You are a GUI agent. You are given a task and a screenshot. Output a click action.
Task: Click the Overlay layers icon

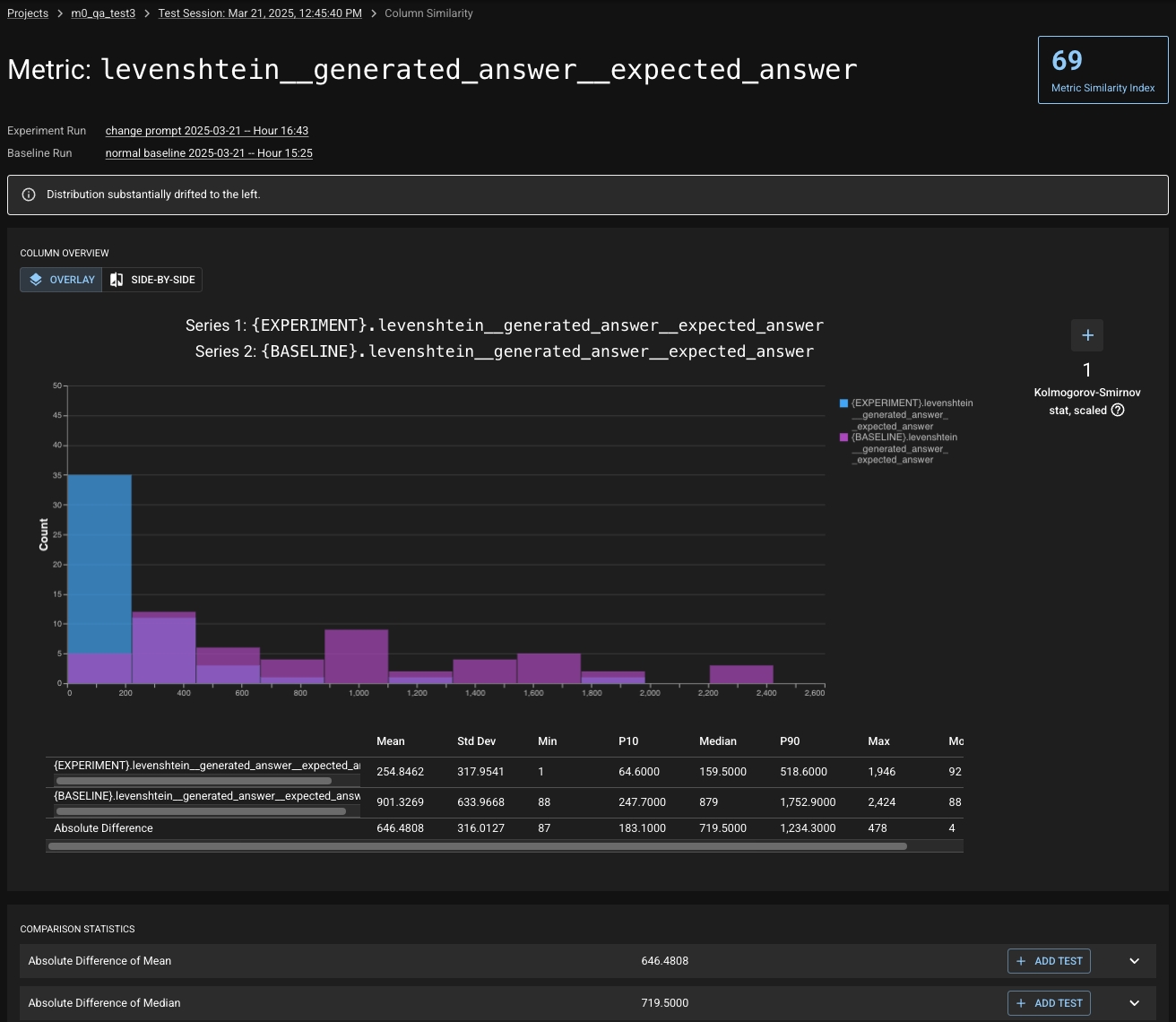36,280
